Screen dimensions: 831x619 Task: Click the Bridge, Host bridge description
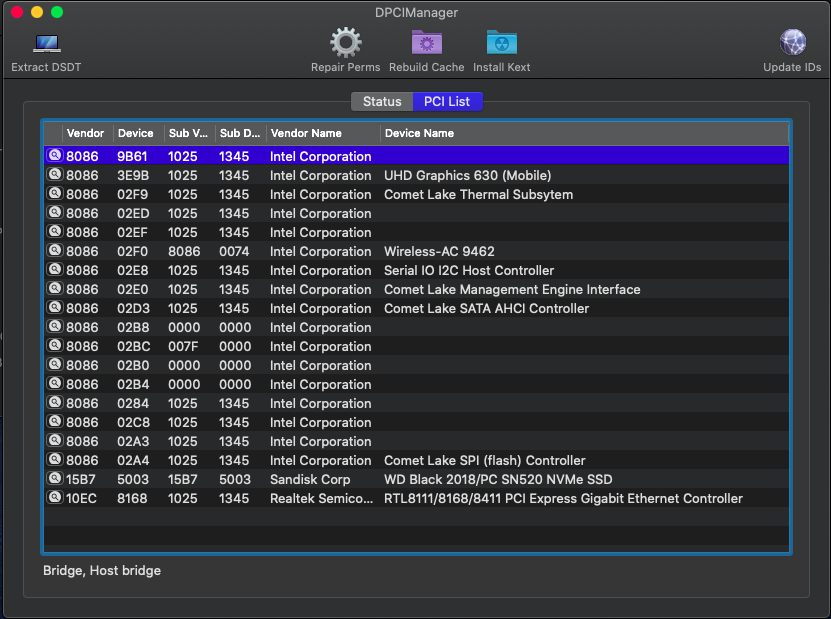pyautogui.click(x=102, y=571)
